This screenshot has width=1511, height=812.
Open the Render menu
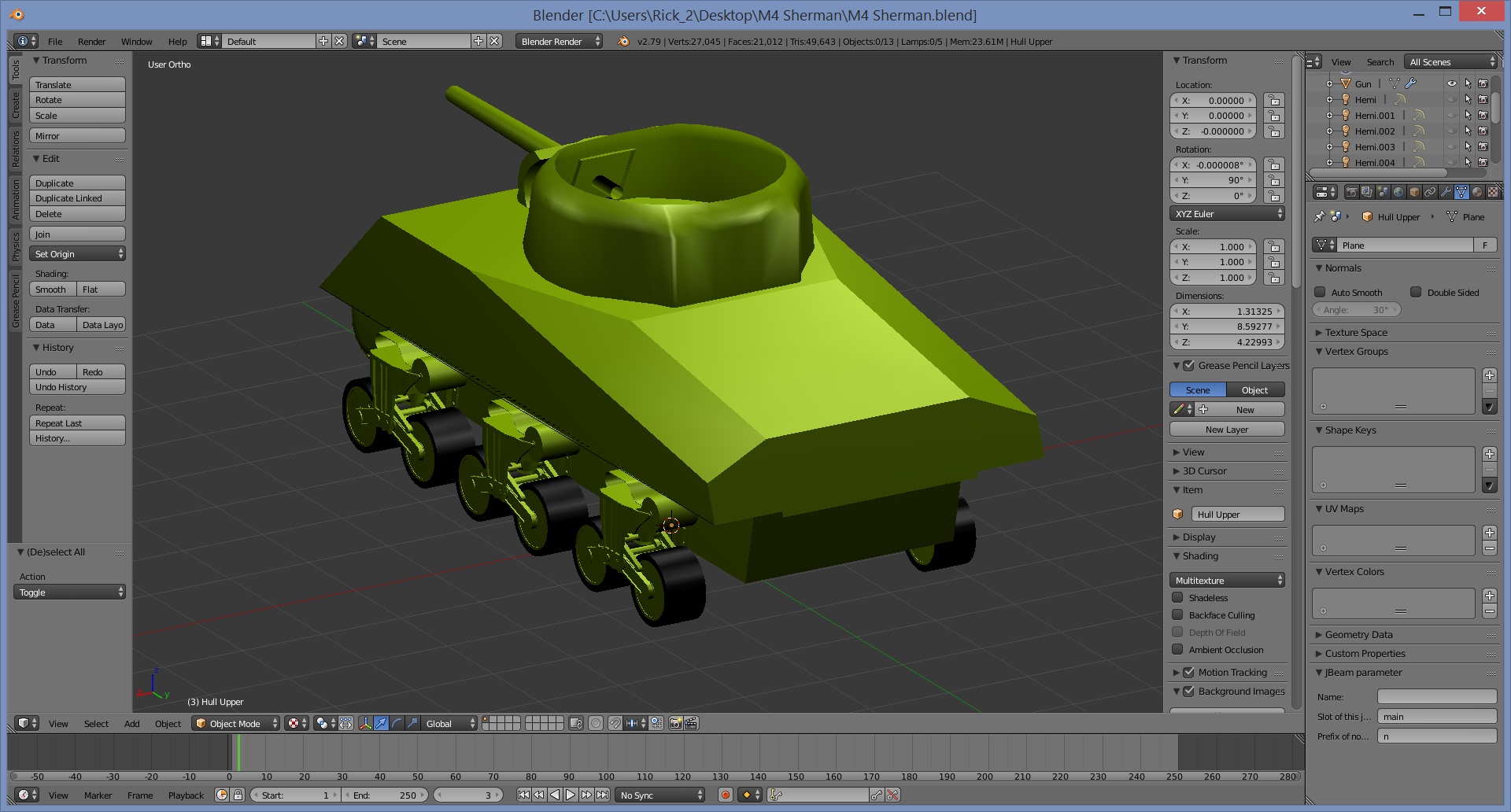91,41
